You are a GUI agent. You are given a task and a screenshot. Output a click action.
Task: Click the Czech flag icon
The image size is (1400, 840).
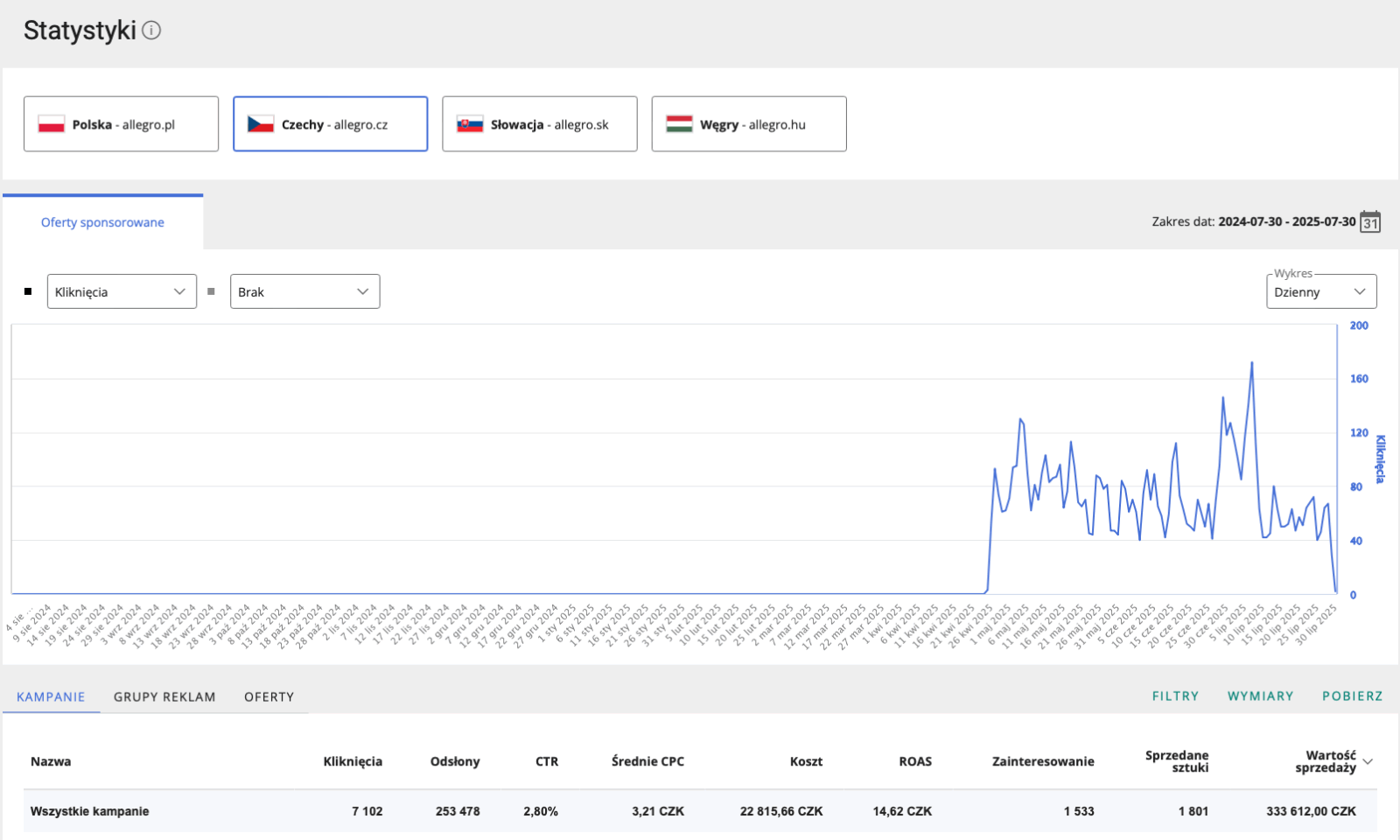tap(261, 124)
